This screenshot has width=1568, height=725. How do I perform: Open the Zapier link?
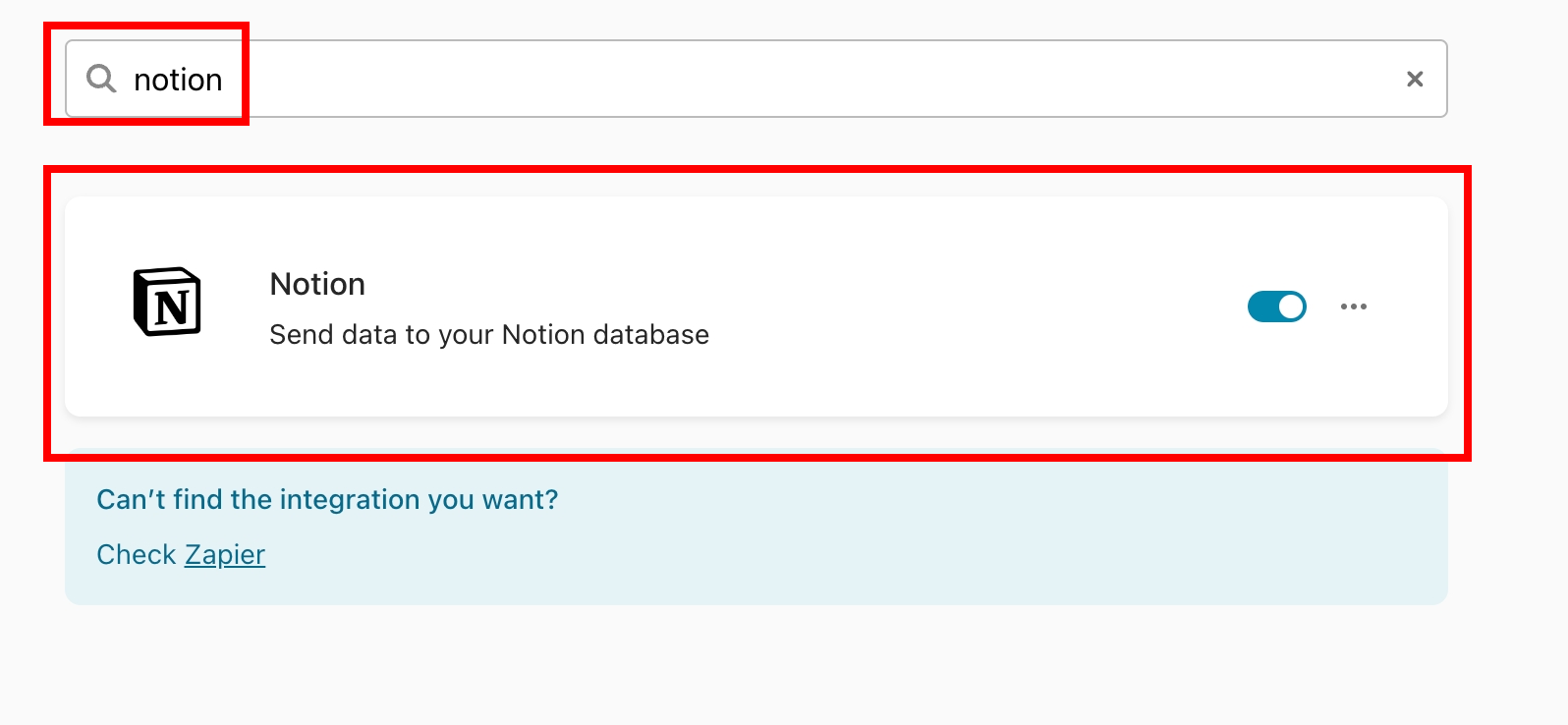click(x=225, y=555)
